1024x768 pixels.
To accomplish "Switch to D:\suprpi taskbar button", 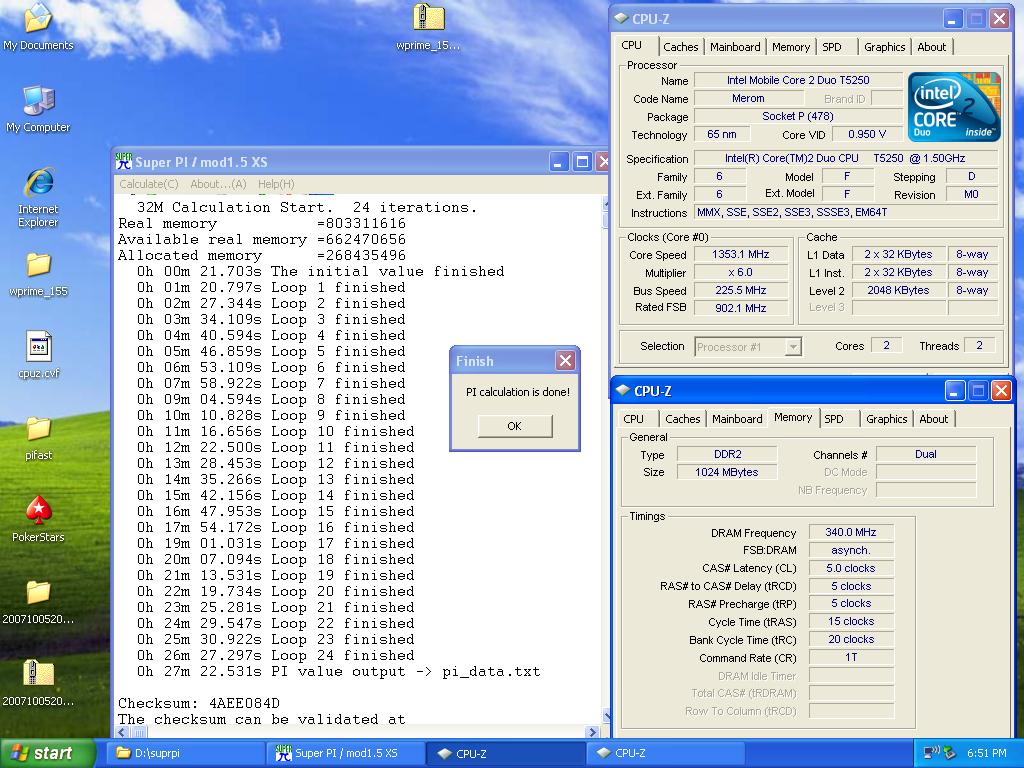I will [187, 753].
